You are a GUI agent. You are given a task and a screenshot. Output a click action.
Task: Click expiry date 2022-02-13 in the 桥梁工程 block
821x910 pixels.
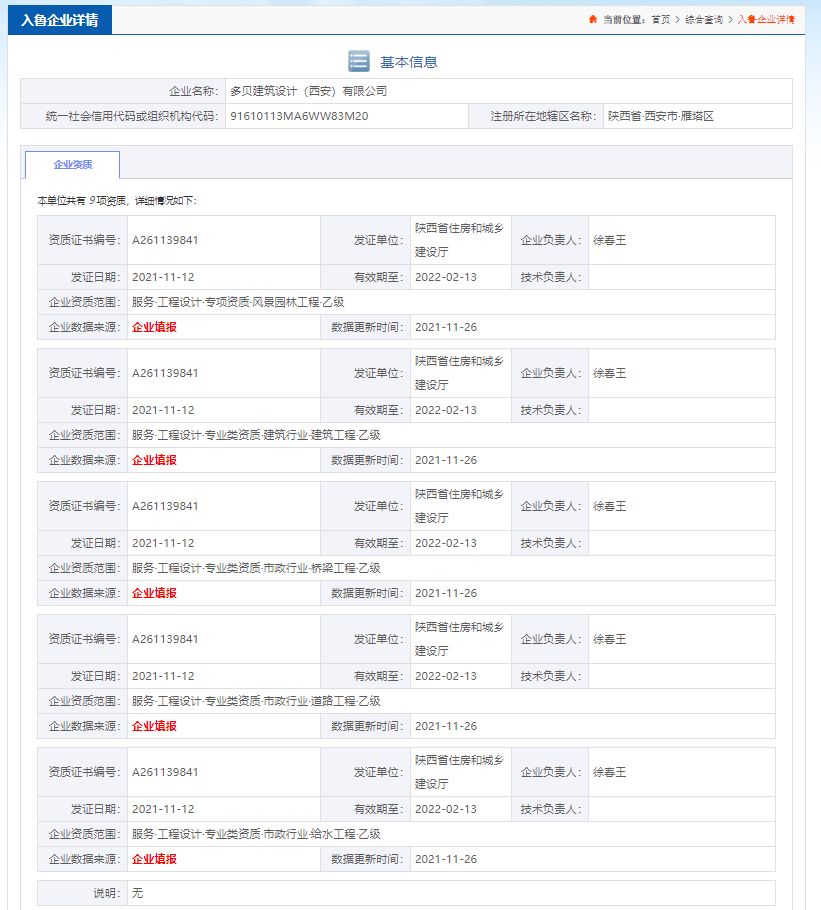446,543
